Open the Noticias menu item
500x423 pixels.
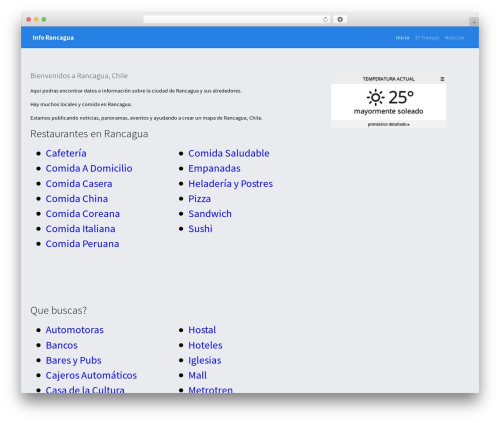point(454,38)
